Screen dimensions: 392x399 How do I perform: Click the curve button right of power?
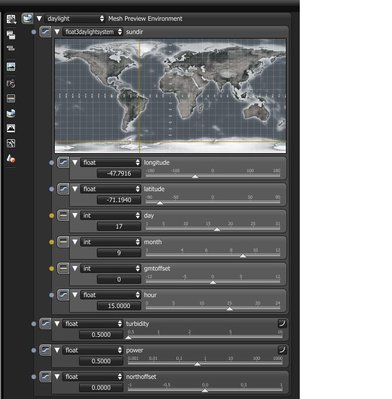click(x=282, y=350)
